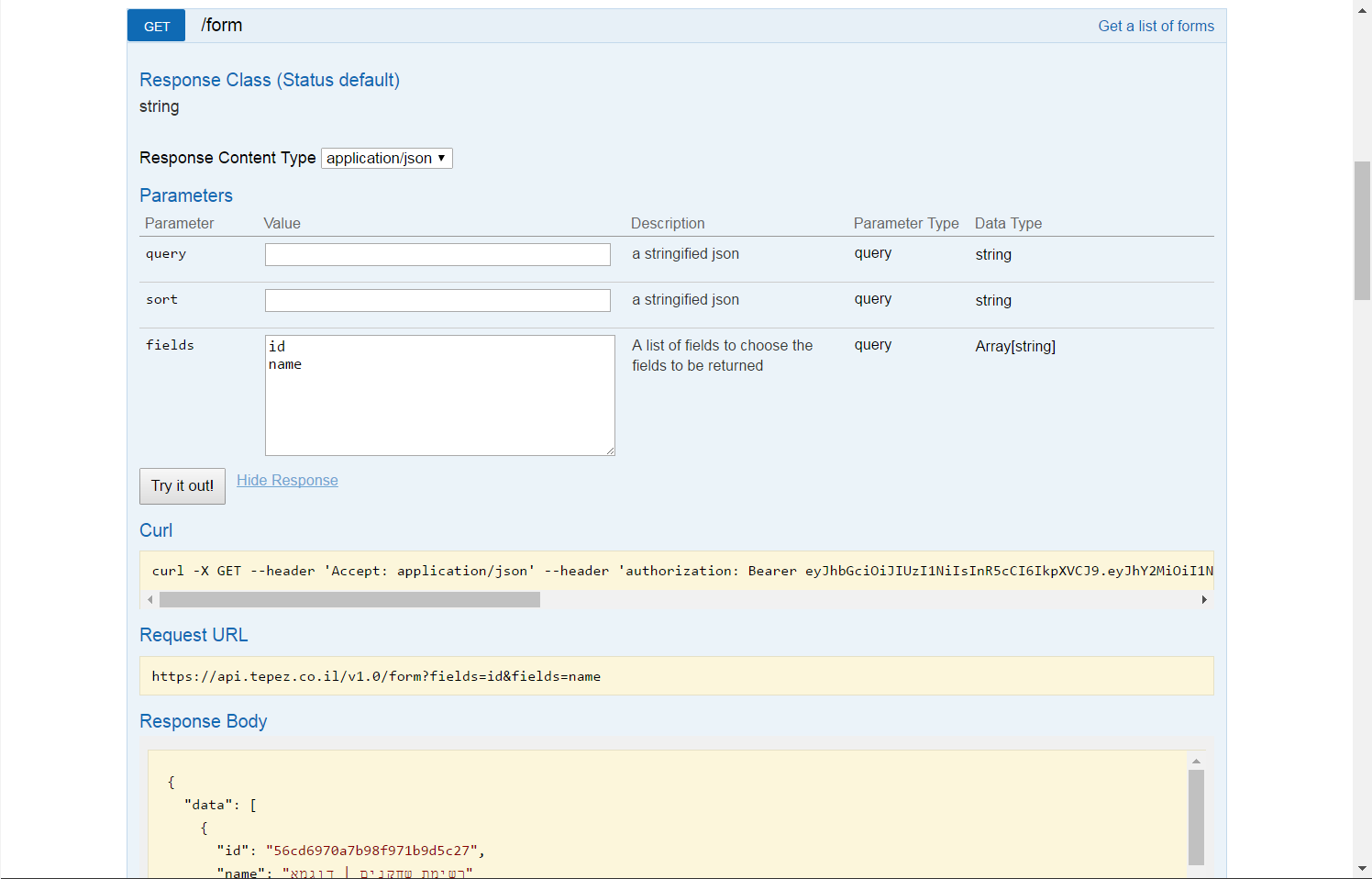Click the Request URL text box

676,676
